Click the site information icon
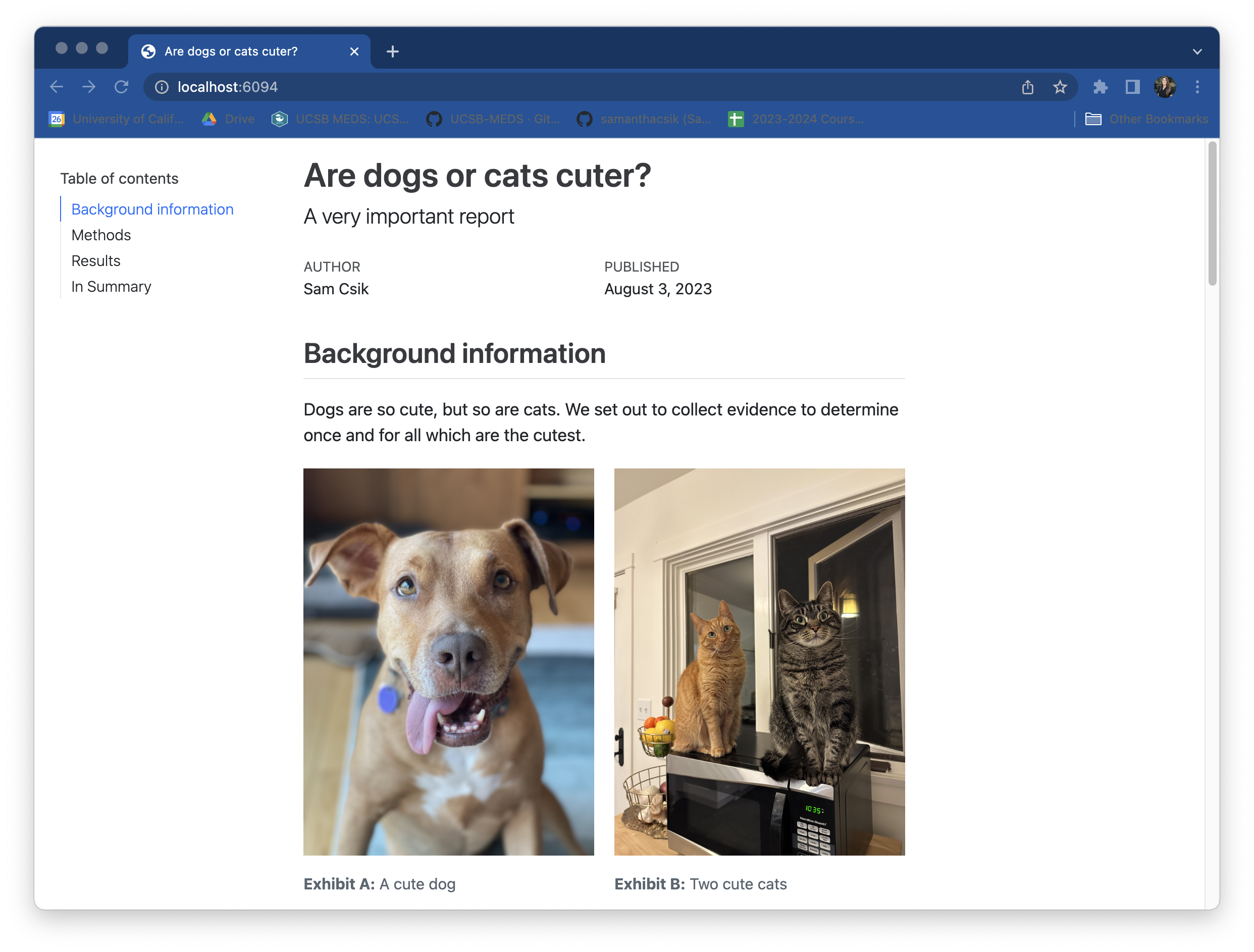The height and width of the screenshot is (952, 1254). (x=162, y=87)
